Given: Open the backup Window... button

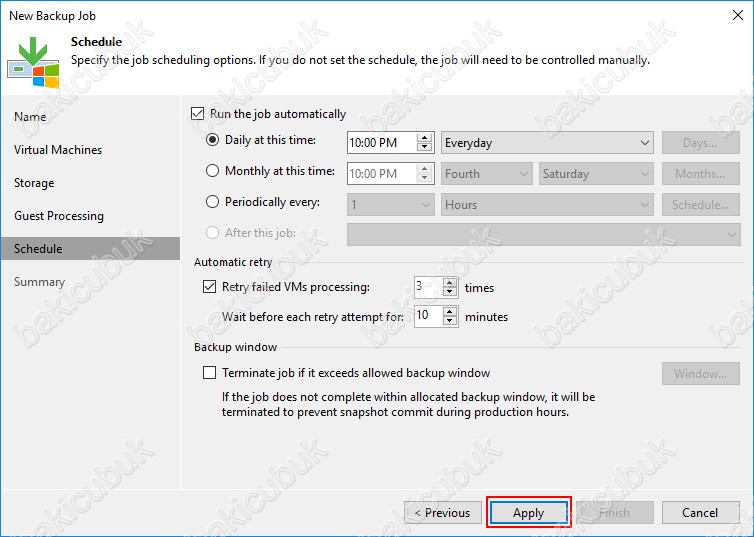Looking at the screenshot, I should [x=701, y=374].
